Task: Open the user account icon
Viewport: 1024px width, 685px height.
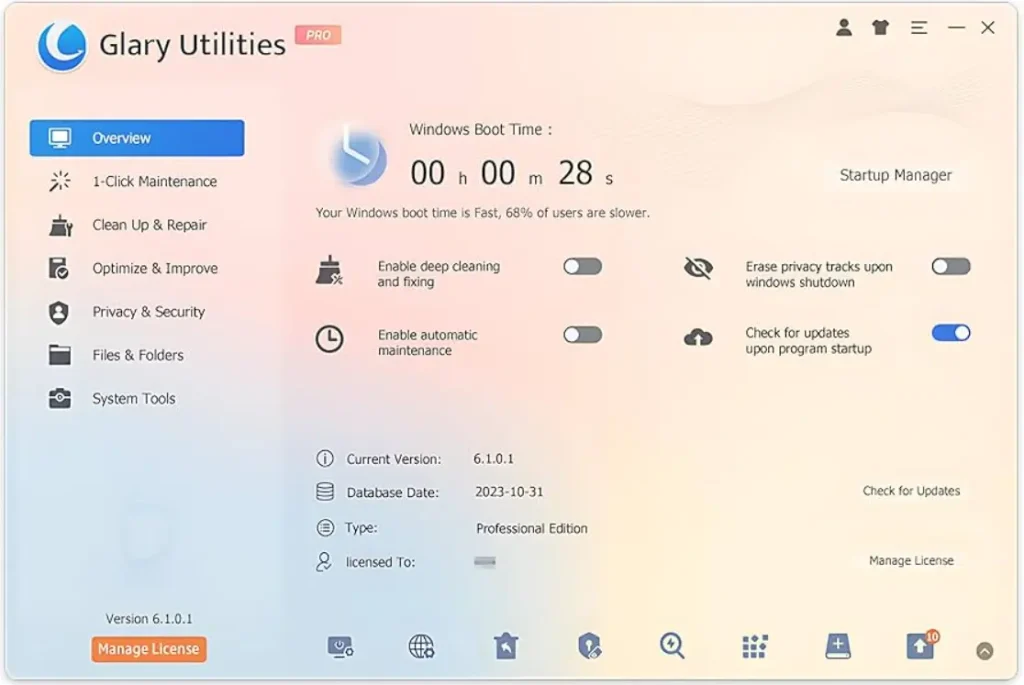Action: coord(844,27)
